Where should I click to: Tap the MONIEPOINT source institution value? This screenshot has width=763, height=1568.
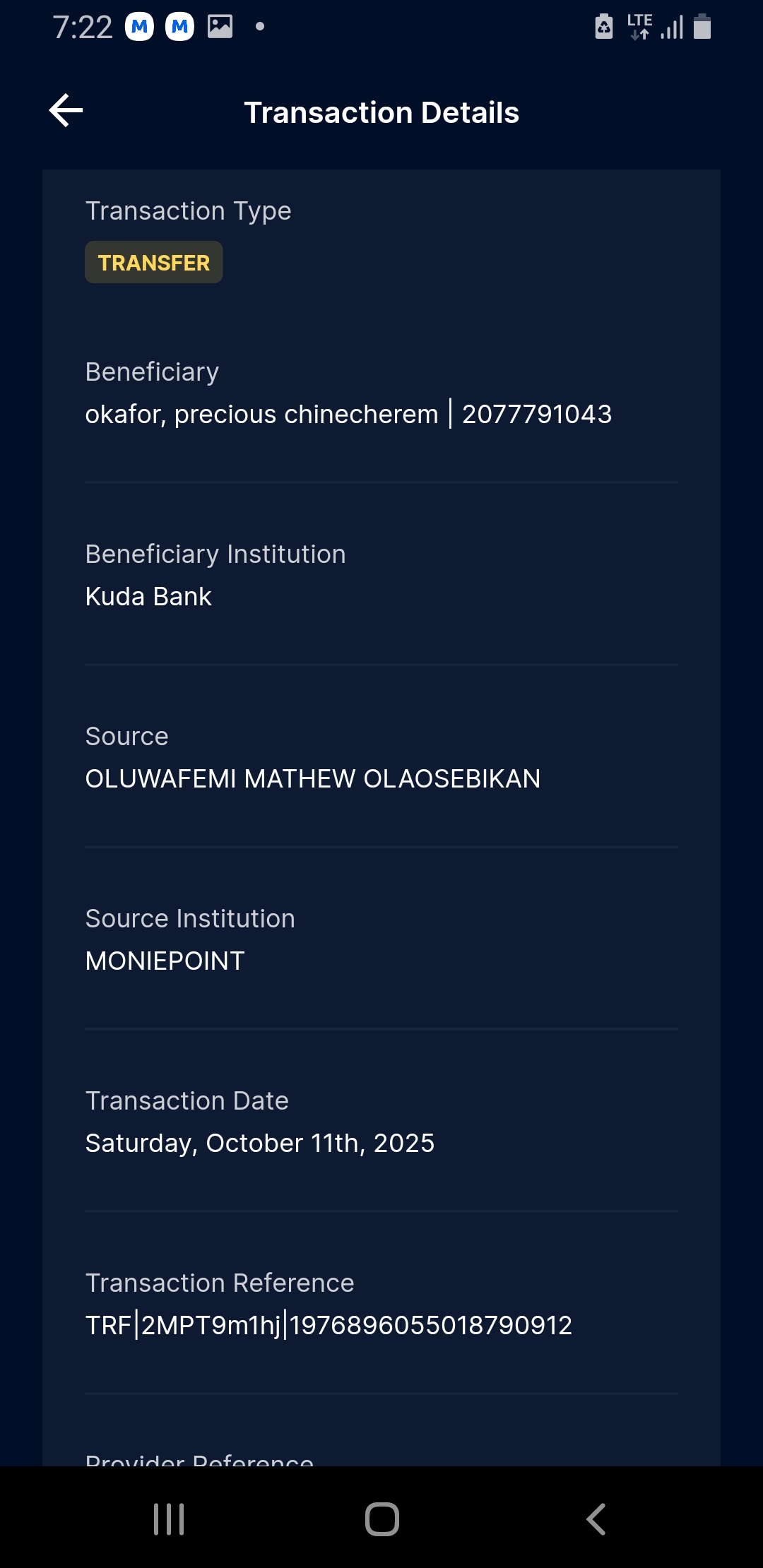tap(165, 961)
